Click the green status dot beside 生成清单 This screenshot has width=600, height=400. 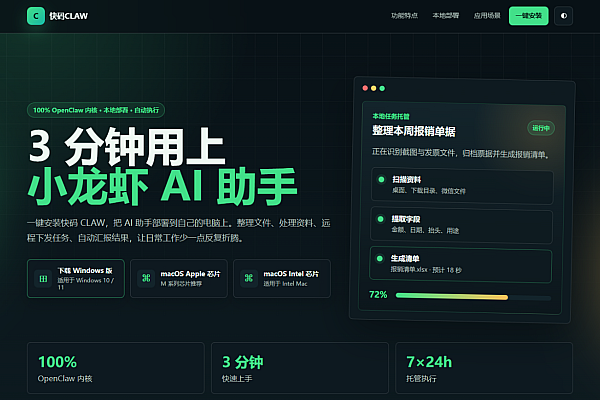380,258
